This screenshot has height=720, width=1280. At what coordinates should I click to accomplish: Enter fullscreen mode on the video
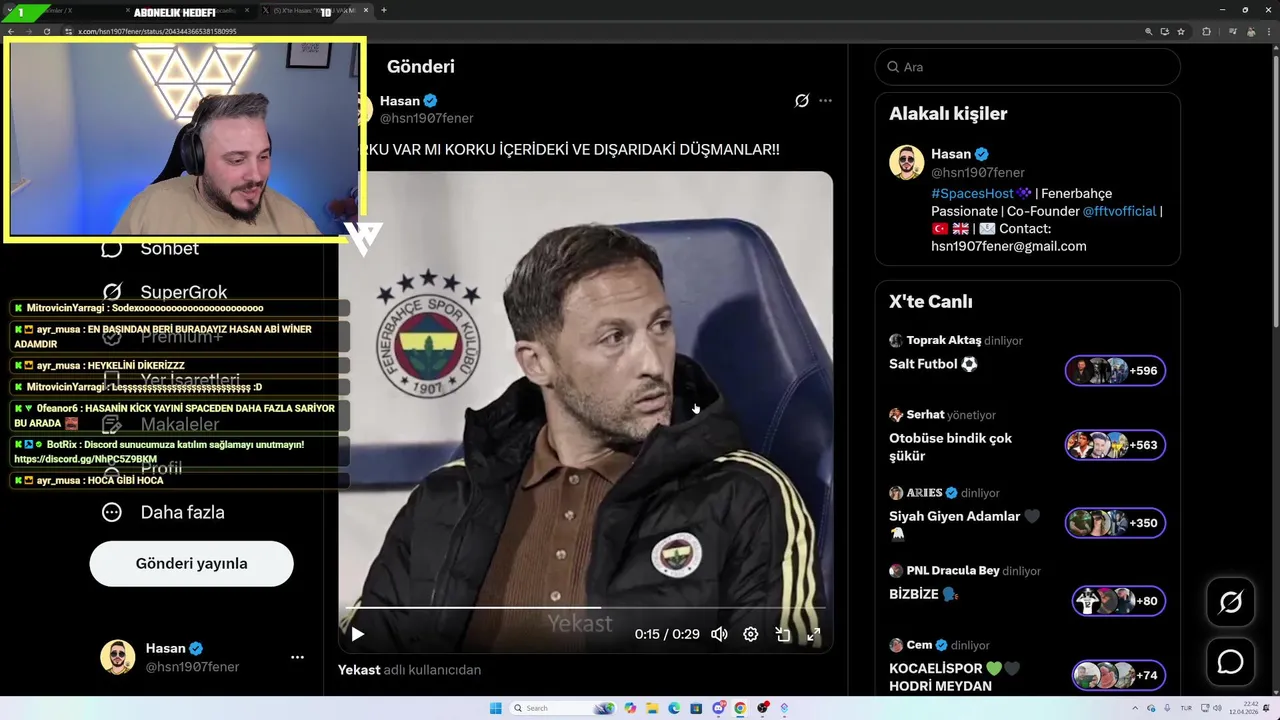(814, 634)
